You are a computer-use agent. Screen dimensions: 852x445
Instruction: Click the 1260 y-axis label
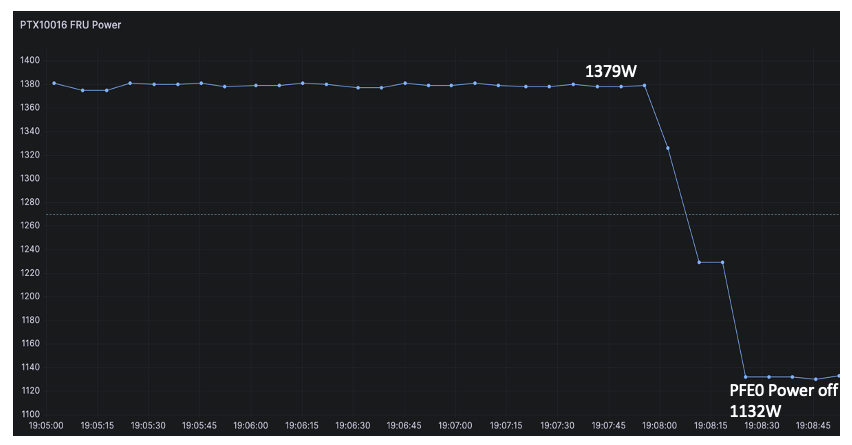click(x=30, y=225)
